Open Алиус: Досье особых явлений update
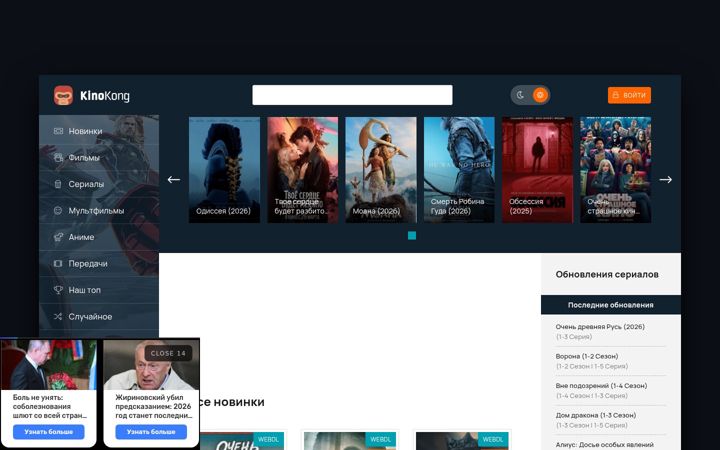The image size is (720, 450). click(x=604, y=444)
